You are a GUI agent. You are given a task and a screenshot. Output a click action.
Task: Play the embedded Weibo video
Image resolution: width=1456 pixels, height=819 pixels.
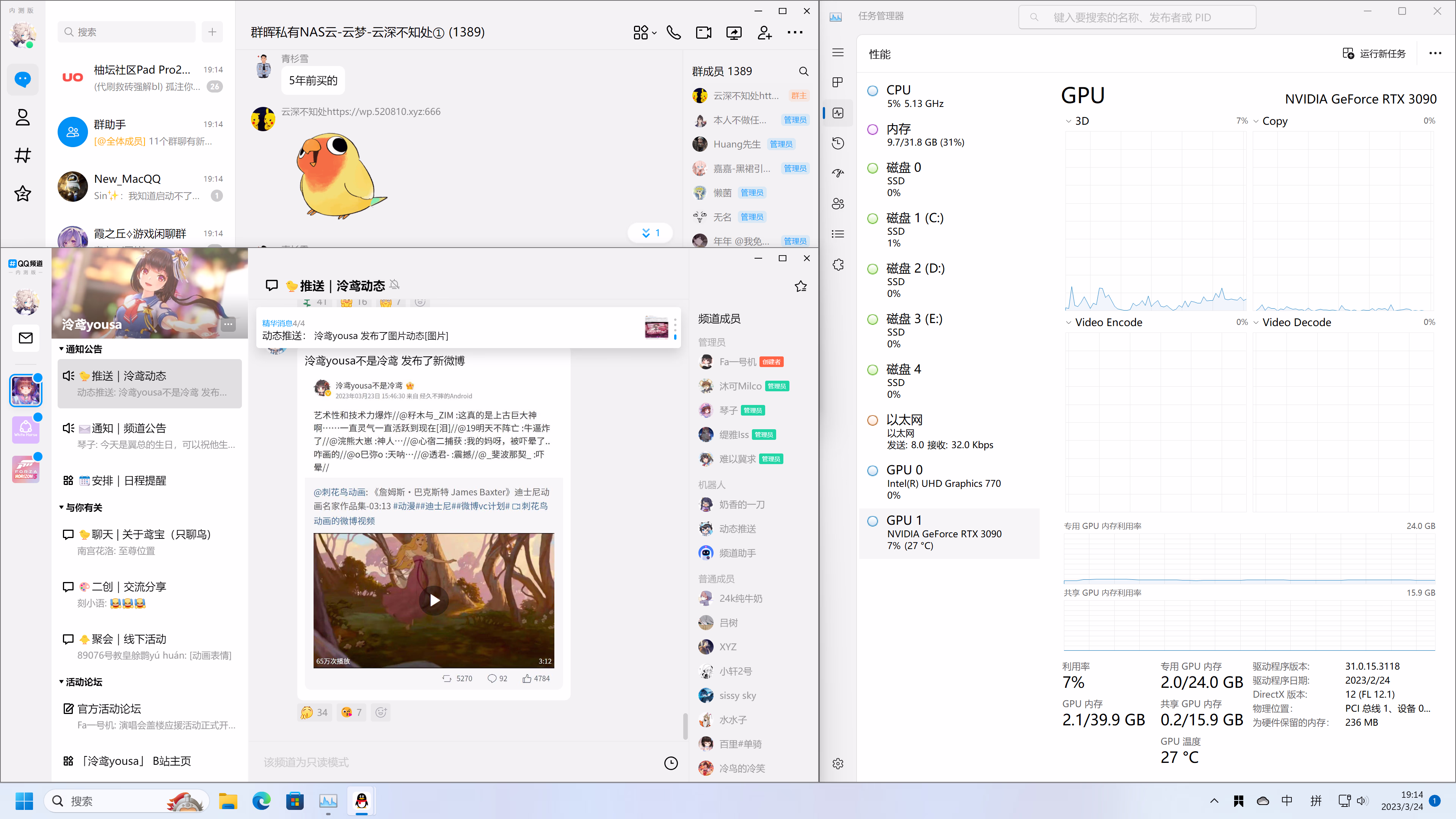click(x=434, y=600)
